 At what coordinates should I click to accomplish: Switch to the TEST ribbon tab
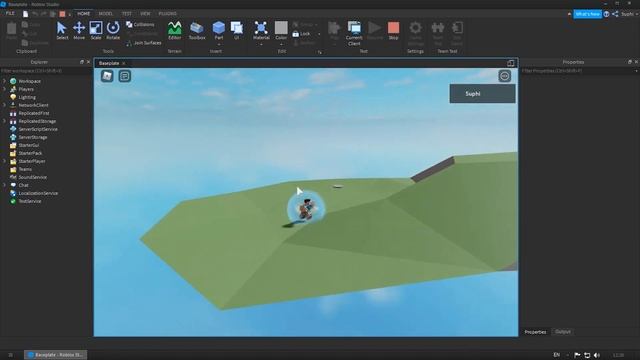[127, 13]
